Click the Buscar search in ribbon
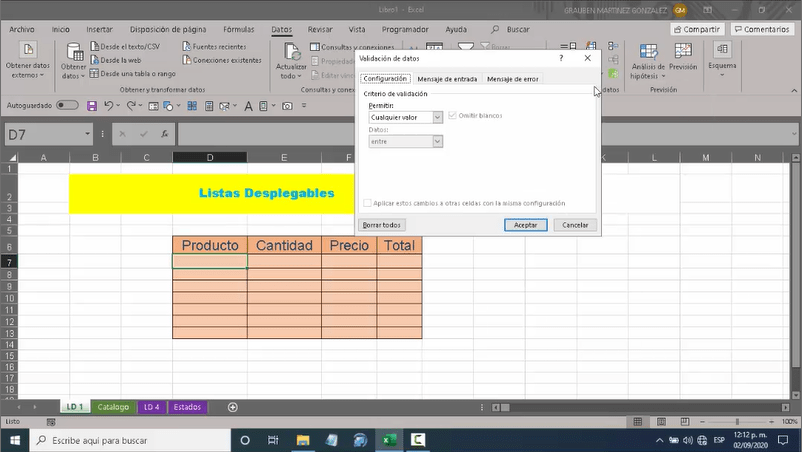The width and height of the screenshot is (802, 452). click(510, 30)
